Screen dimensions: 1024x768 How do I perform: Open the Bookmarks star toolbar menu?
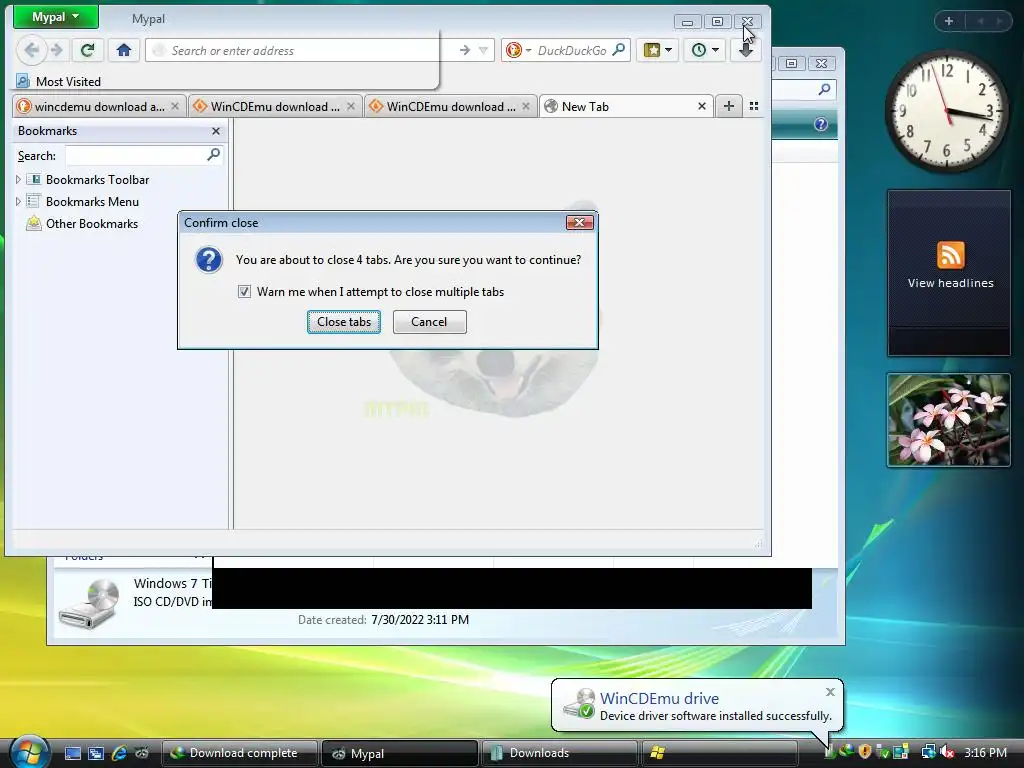pyautogui.click(x=657, y=50)
